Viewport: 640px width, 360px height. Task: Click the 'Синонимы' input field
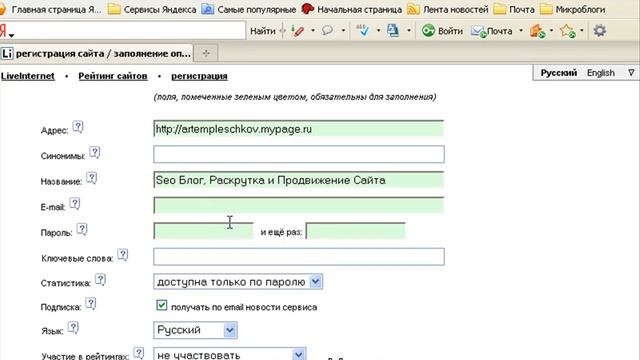[x=299, y=154]
